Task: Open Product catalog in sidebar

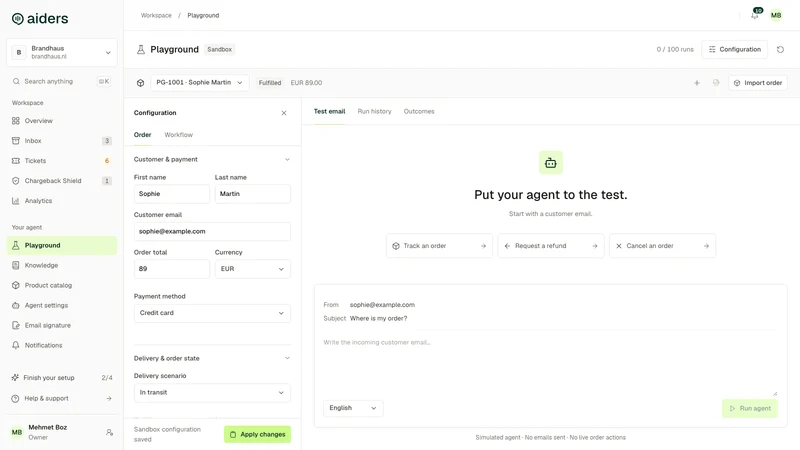Action: point(62,285)
